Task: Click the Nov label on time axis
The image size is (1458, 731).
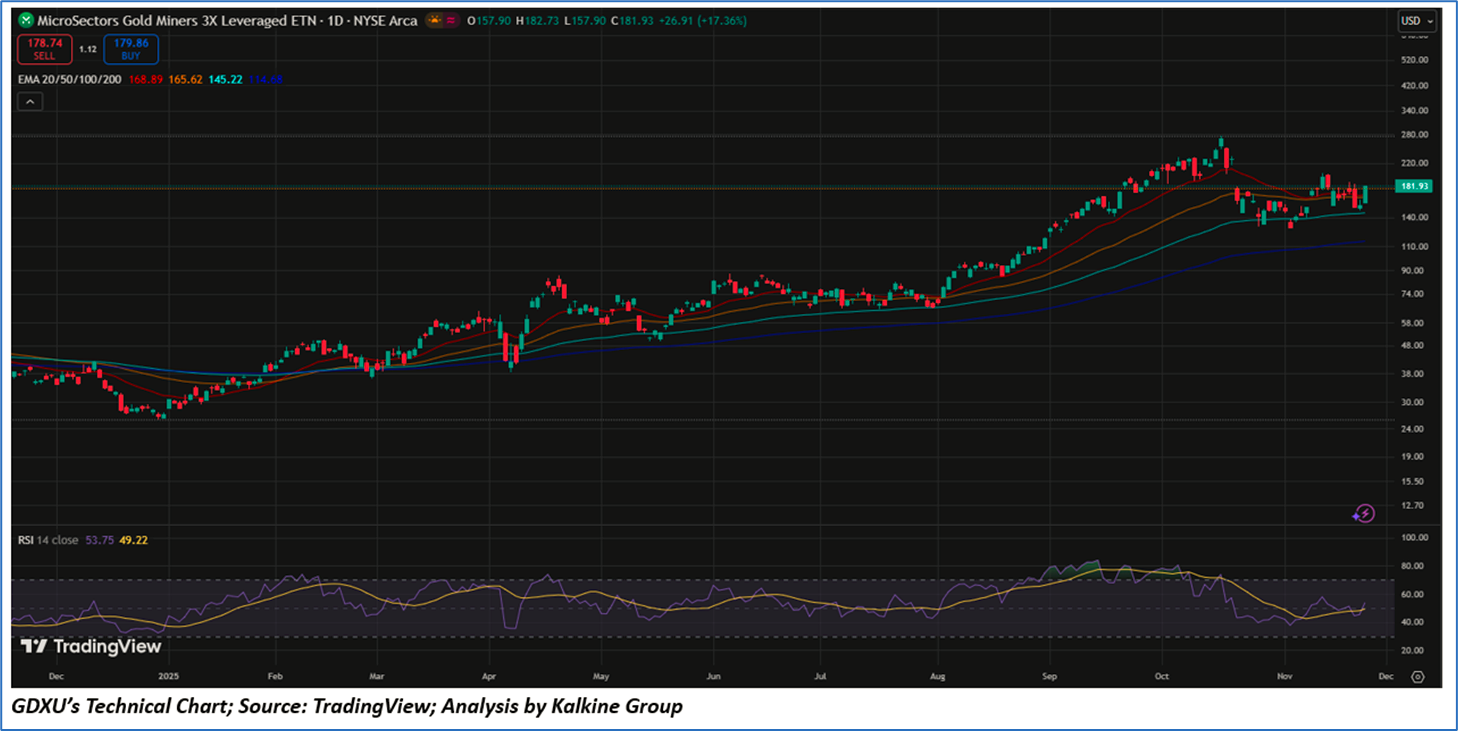Action: pos(1283,677)
